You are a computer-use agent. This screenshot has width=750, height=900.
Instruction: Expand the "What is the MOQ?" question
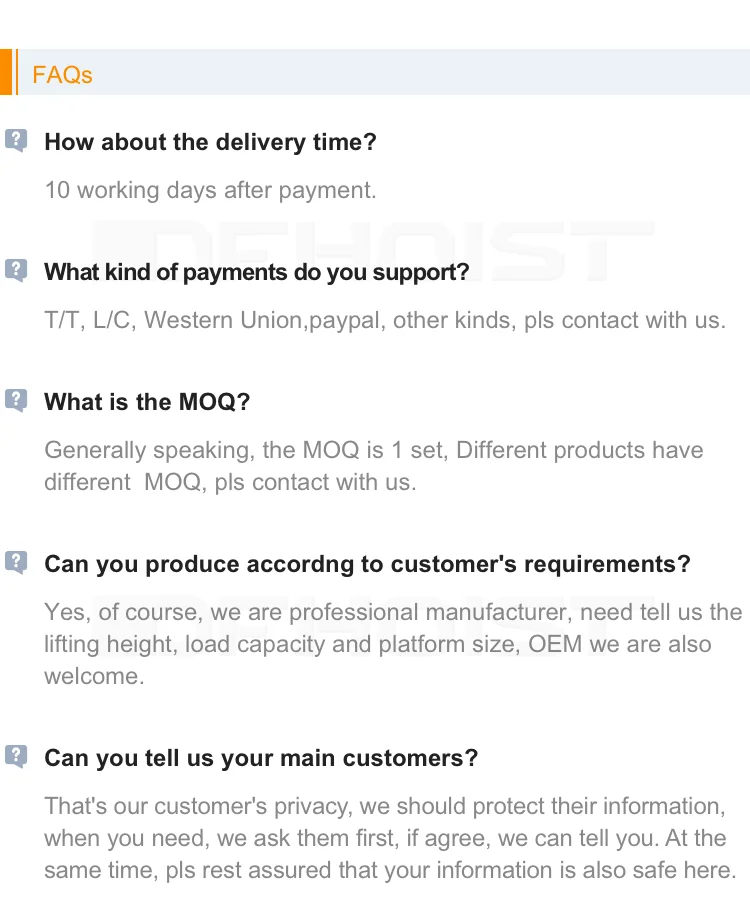pyautogui.click(x=147, y=402)
